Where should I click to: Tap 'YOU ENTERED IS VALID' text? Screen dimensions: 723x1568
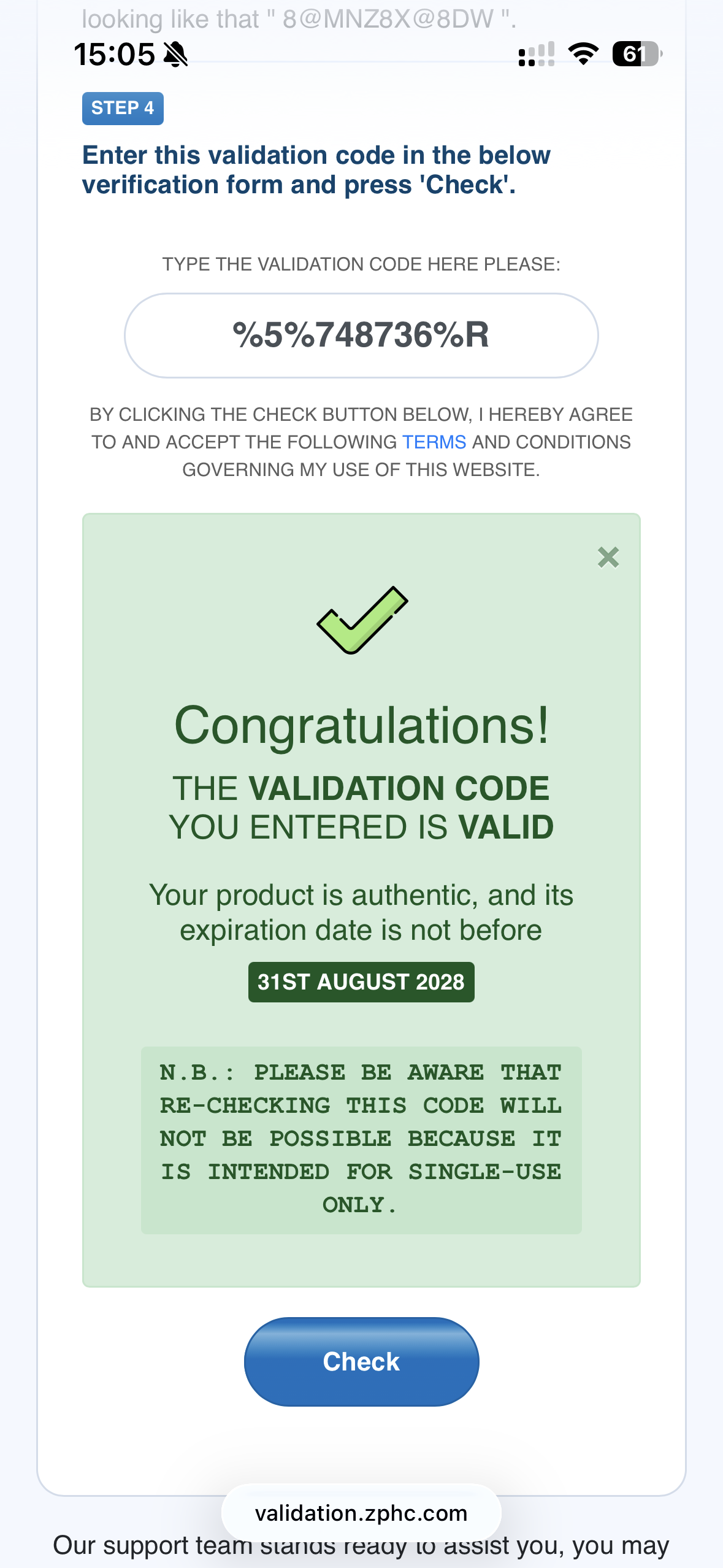tap(361, 827)
